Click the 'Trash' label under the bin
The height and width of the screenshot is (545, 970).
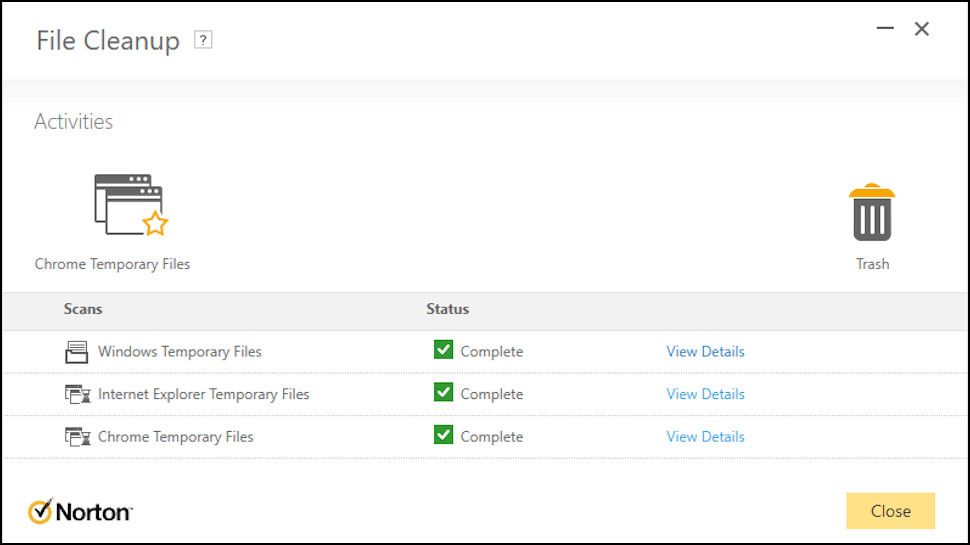872,264
